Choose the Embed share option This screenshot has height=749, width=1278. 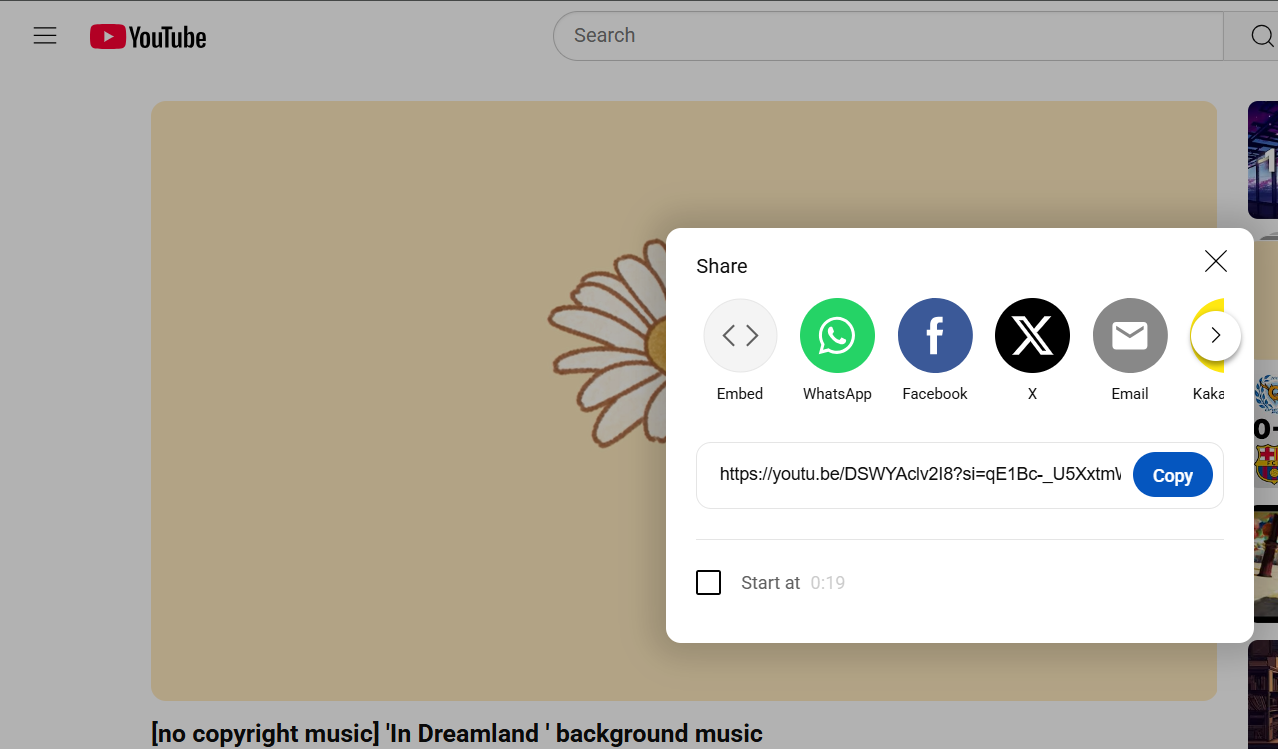pos(740,335)
